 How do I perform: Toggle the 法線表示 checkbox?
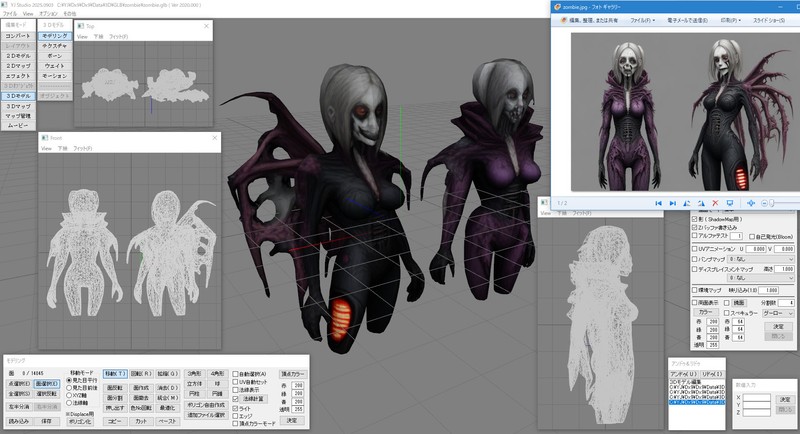coord(235,390)
